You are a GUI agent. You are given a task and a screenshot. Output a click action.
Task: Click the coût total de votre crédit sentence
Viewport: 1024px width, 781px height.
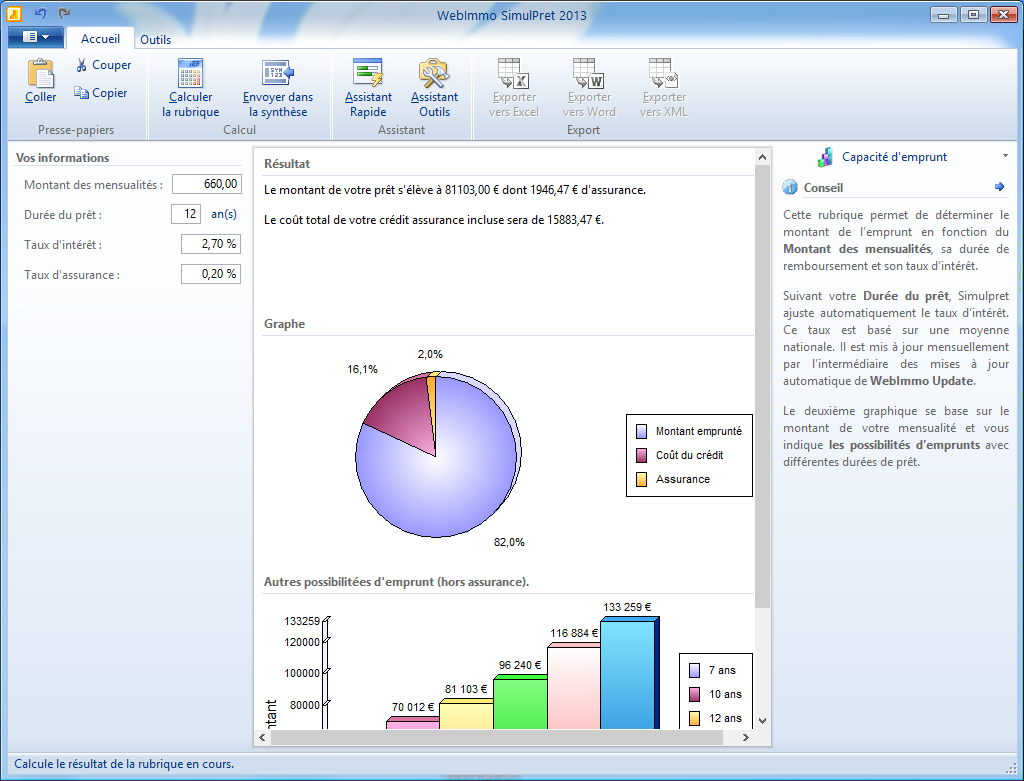434,220
